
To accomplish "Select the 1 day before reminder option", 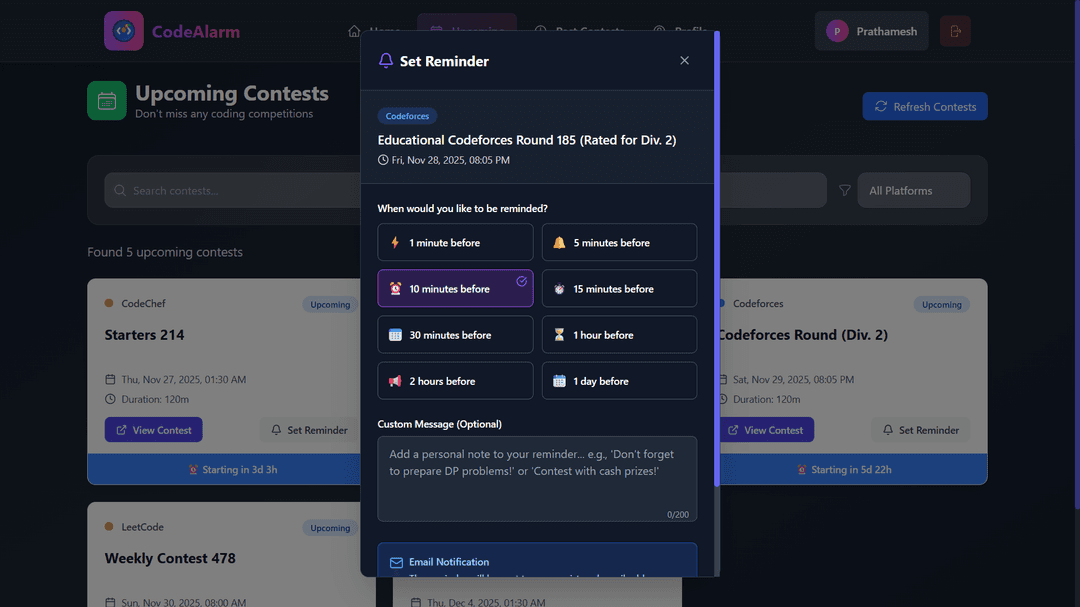I will [x=619, y=380].
